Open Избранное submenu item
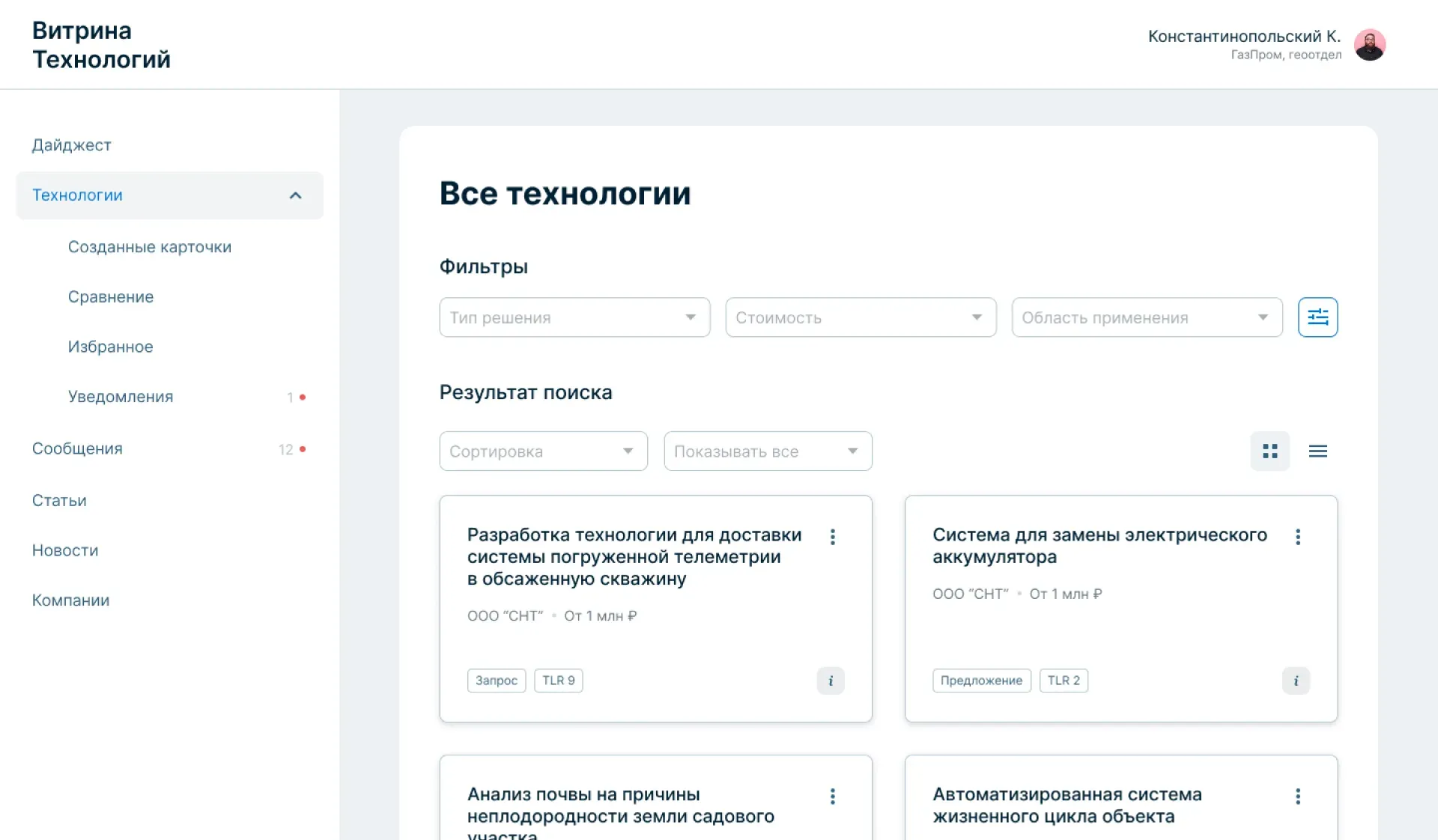 (x=111, y=347)
